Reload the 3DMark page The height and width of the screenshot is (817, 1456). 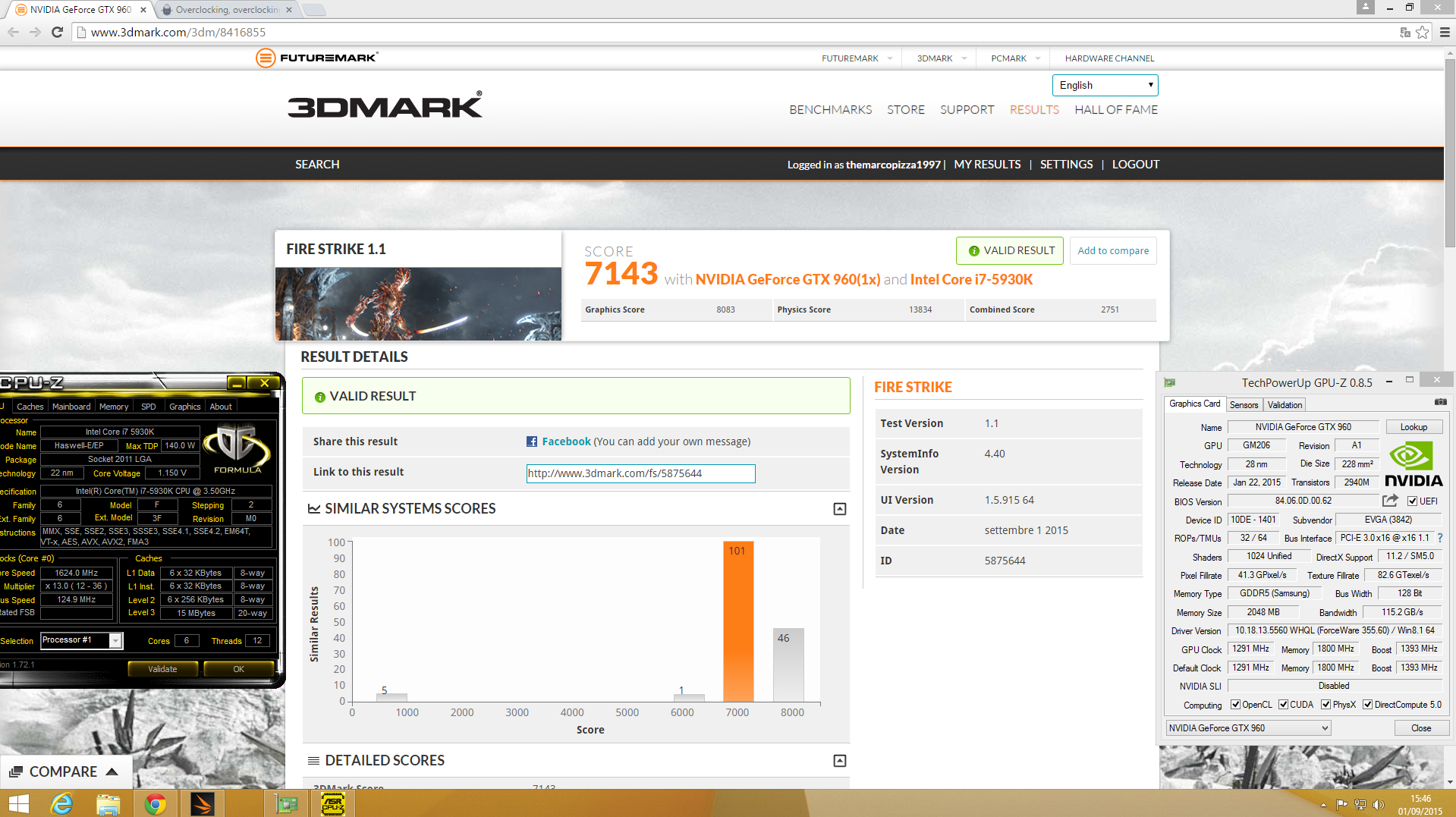[x=57, y=32]
